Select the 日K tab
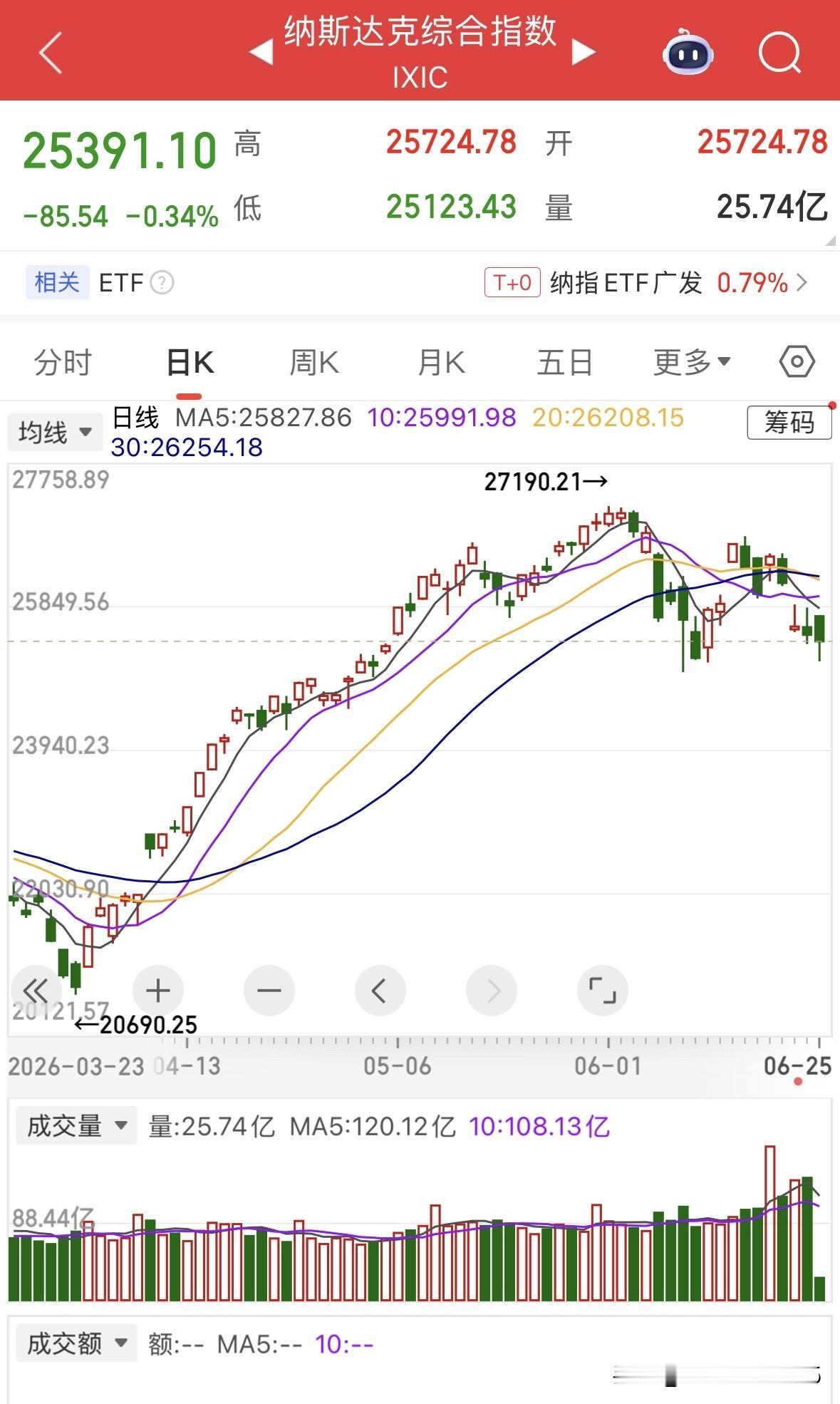This screenshot has width=840, height=1404. pyautogui.click(x=190, y=363)
